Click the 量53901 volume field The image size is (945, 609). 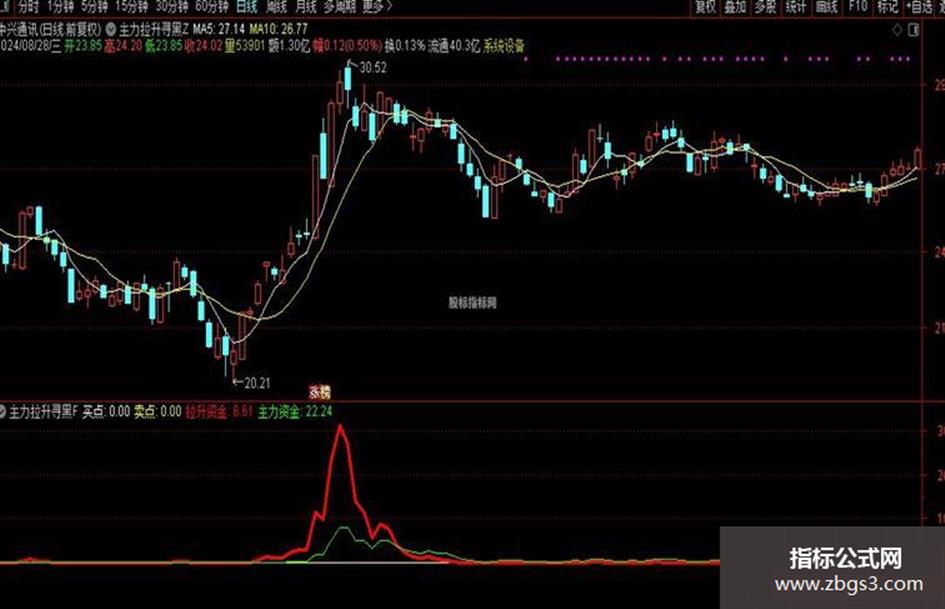(x=245, y=46)
